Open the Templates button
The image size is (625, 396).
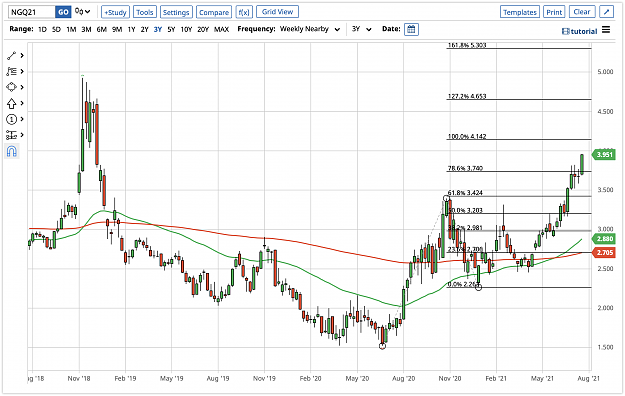tap(520, 12)
